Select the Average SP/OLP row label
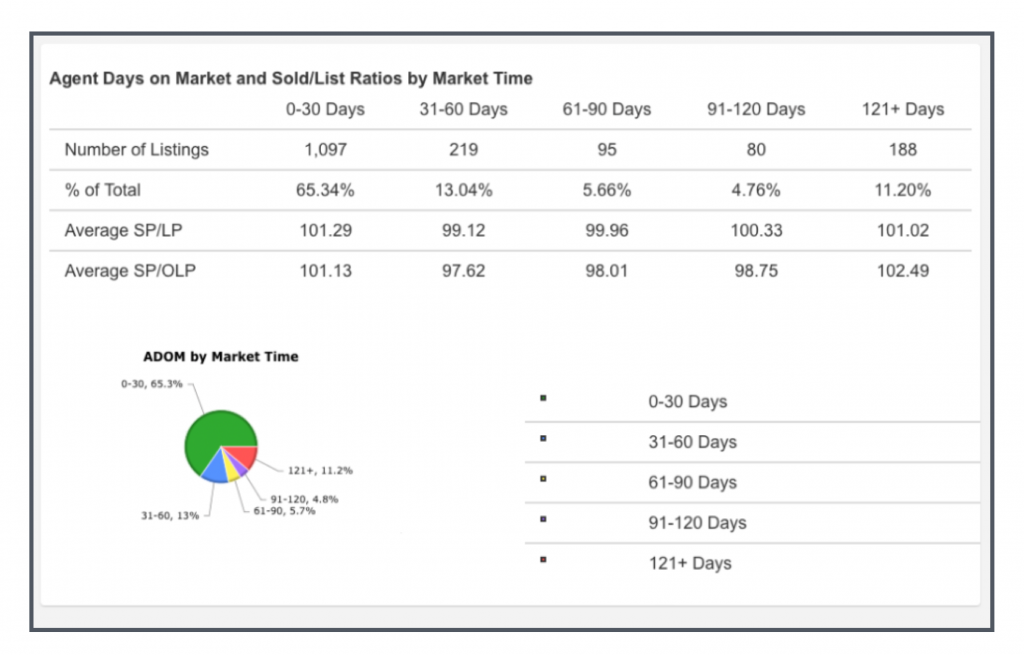The width and height of the screenshot is (1024, 655). tap(130, 270)
